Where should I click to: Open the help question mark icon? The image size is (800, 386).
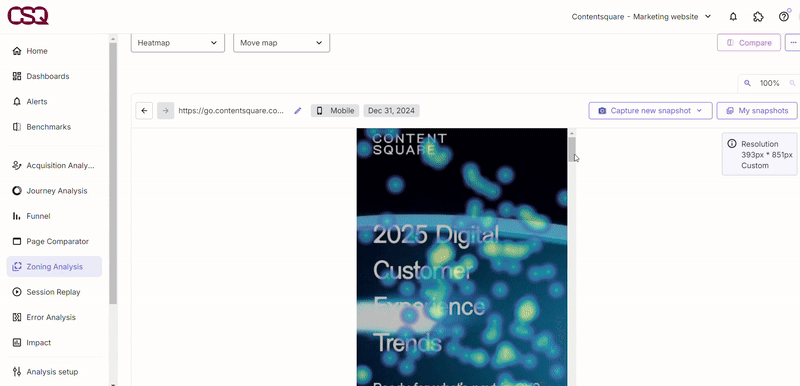(x=784, y=17)
